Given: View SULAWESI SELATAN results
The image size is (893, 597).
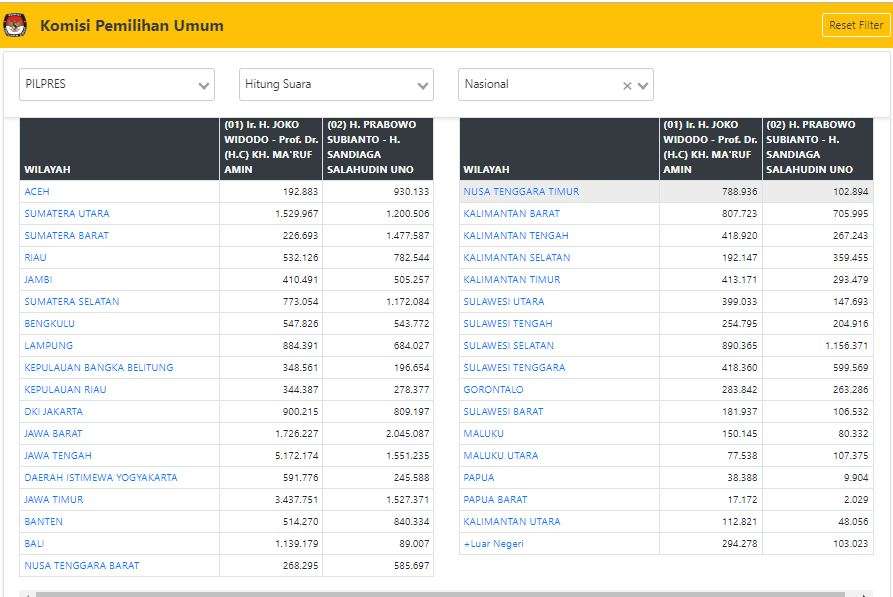Looking at the screenshot, I should click(x=509, y=345).
